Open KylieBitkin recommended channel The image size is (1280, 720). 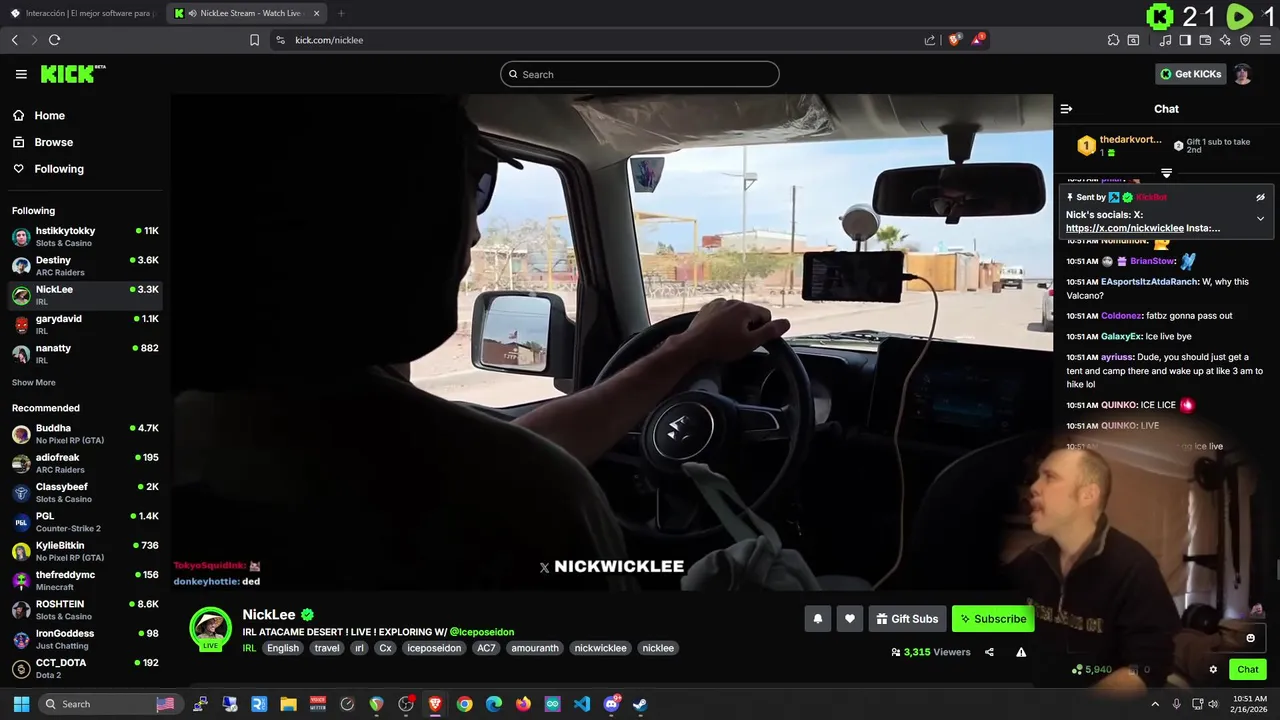pos(85,551)
